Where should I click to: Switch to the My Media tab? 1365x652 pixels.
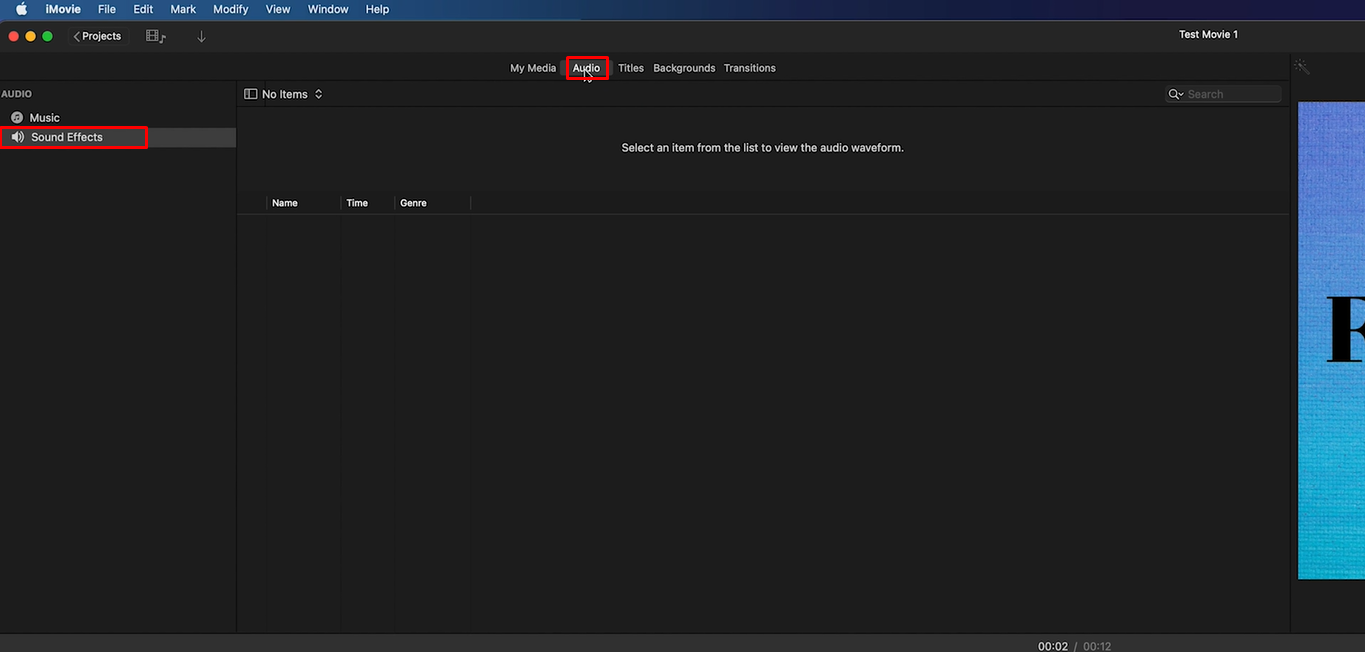(x=533, y=68)
